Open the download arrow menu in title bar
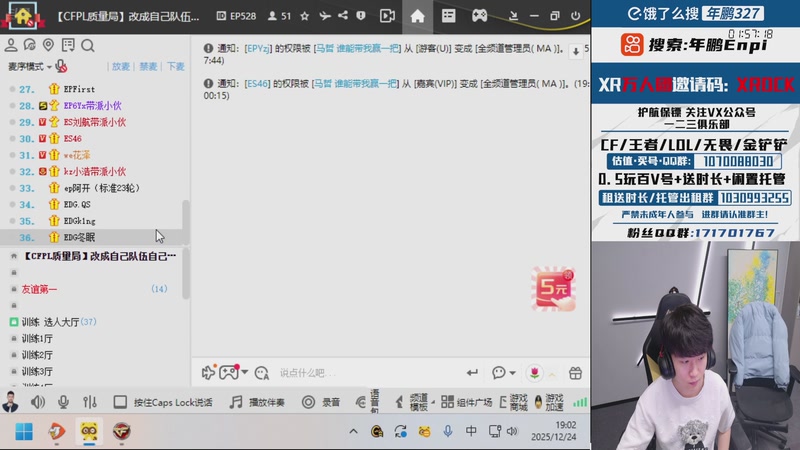This screenshot has height=450, width=800. coord(513,16)
